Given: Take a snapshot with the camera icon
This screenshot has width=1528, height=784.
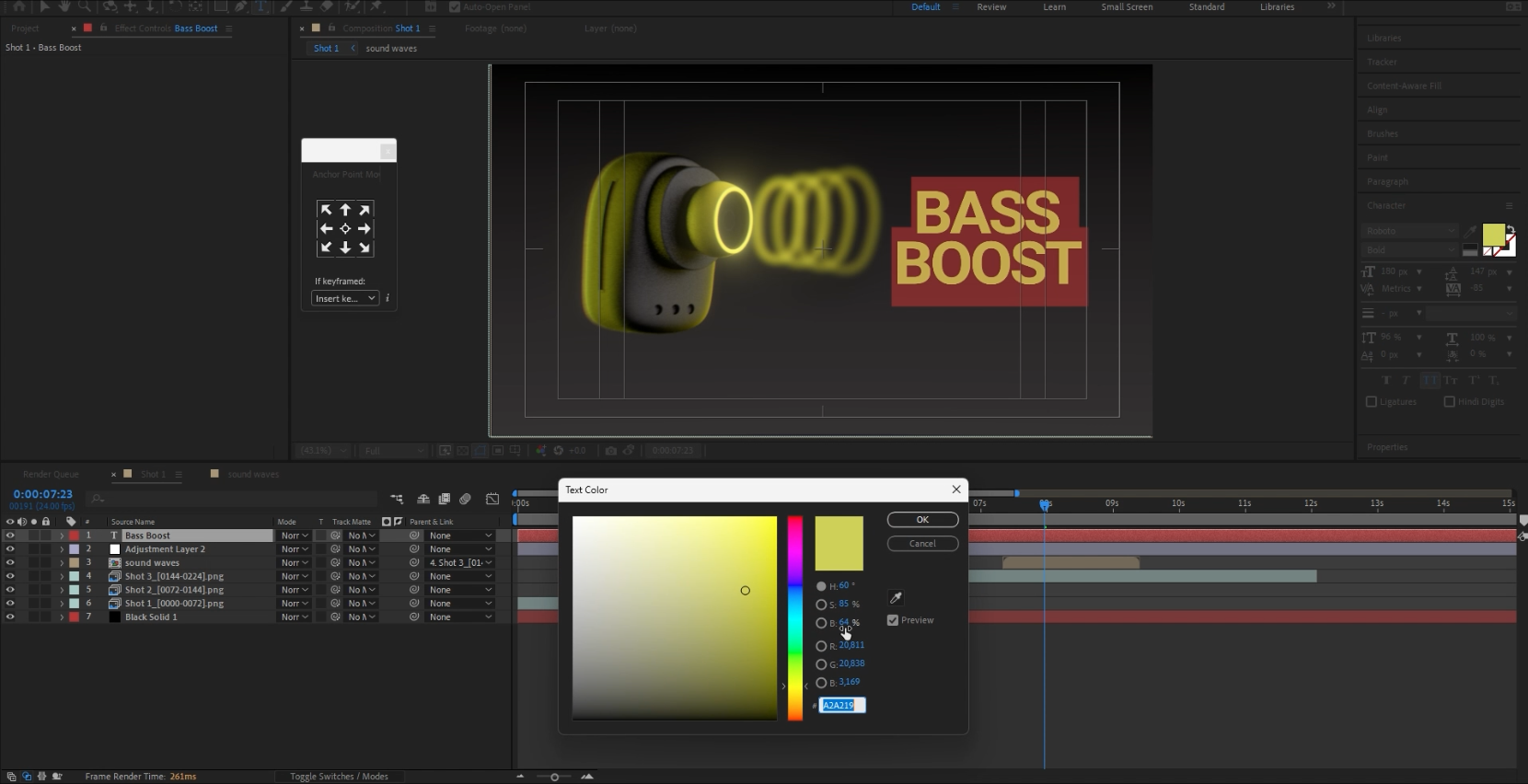Looking at the screenshot, I should pyautogui.click(x=610, y=450).
